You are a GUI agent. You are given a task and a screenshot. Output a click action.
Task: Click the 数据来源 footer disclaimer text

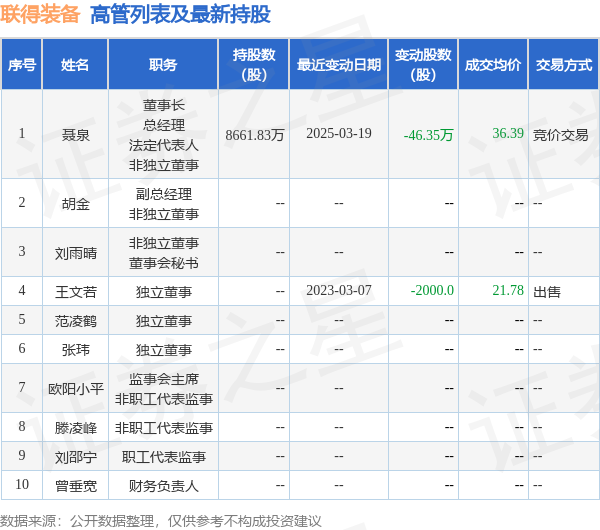pos(161,521)
